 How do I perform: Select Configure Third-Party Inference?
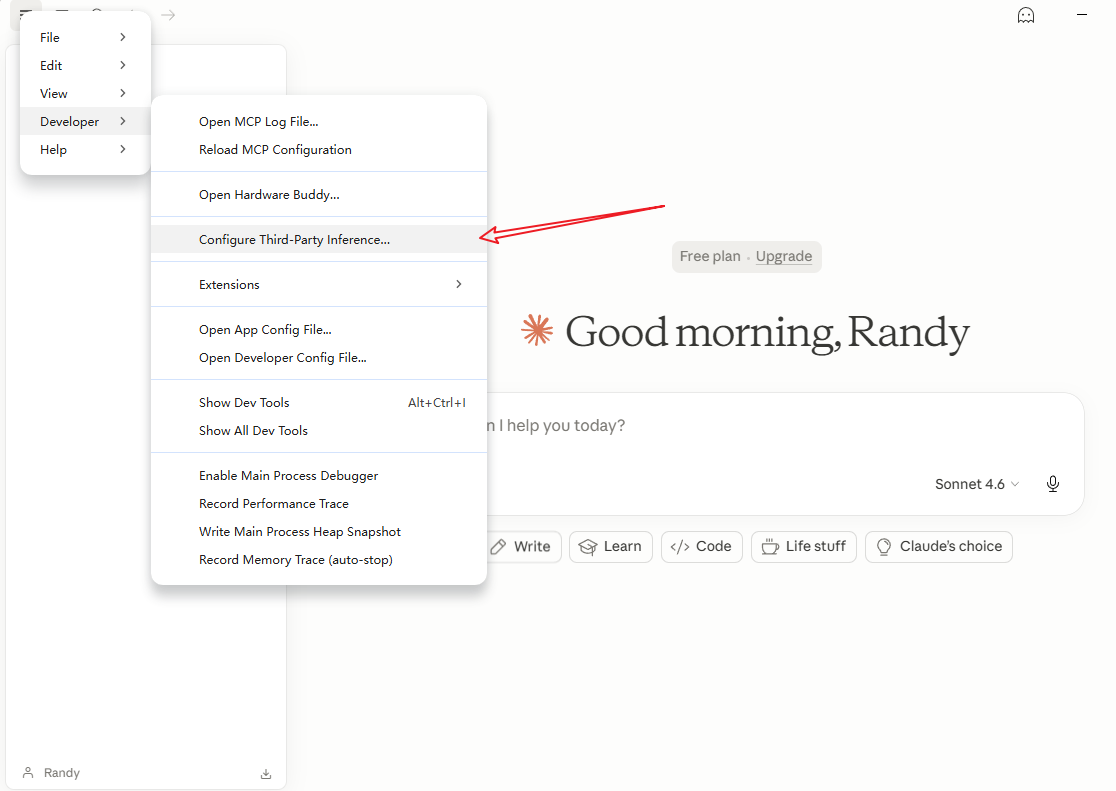[x=319, y=239]
